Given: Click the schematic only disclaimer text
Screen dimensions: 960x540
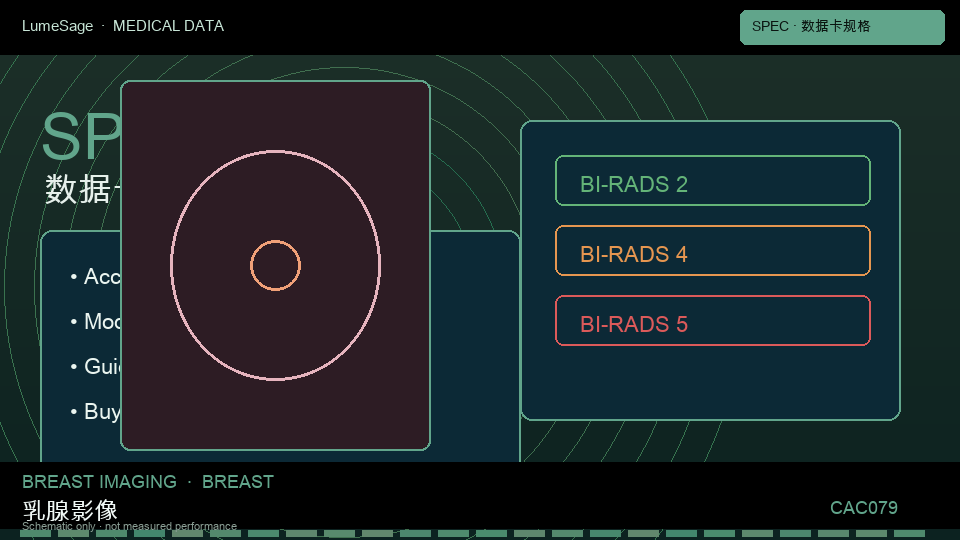Looking at the screenshot, I should [x=129, y=526].
